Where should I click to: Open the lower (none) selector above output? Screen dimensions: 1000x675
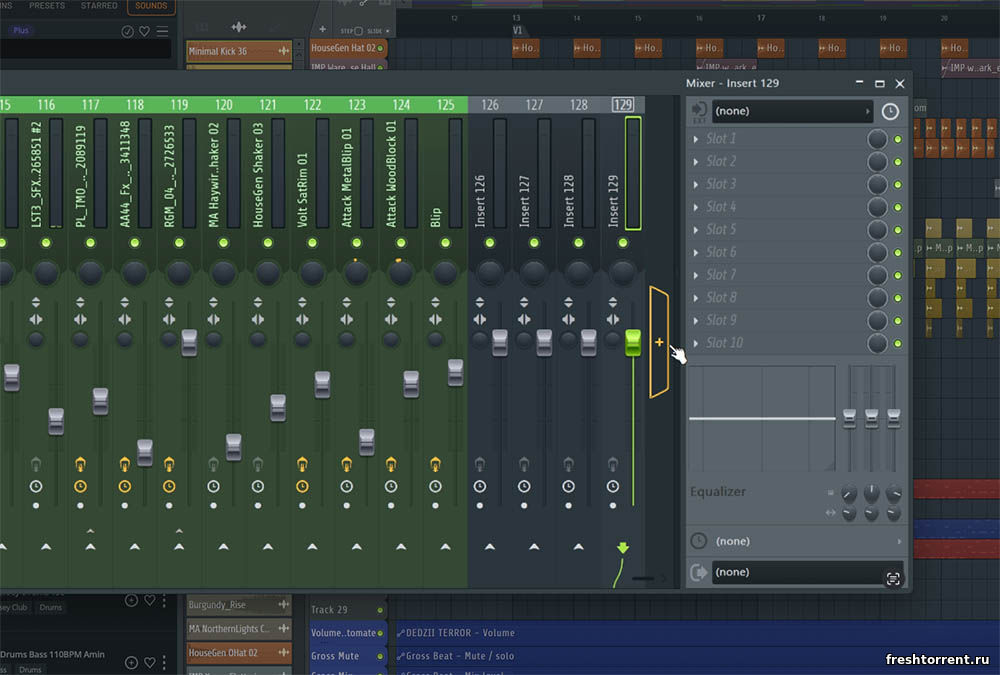(x=807, y=541)
